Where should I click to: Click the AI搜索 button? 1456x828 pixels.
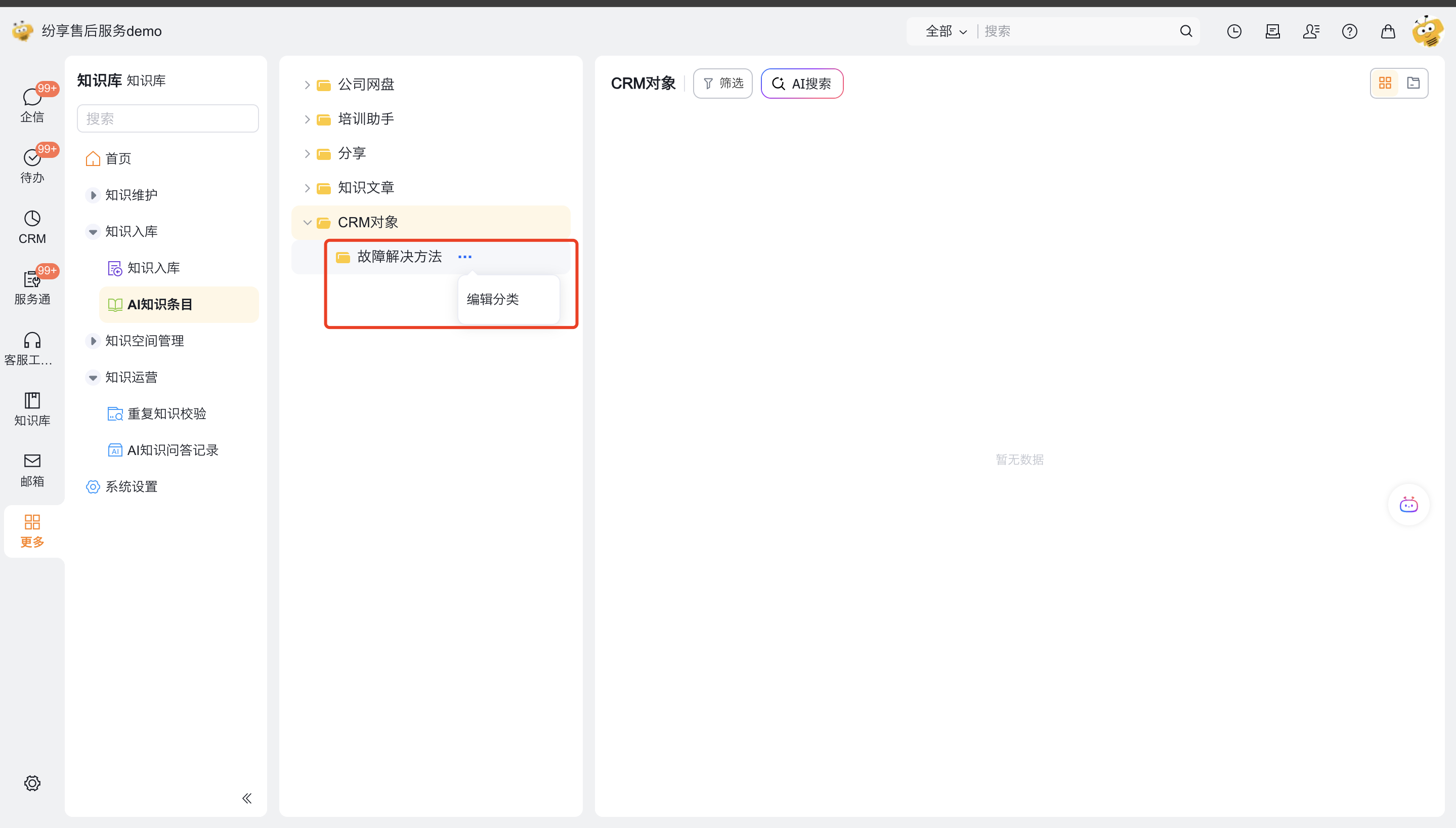coord(801,84)
